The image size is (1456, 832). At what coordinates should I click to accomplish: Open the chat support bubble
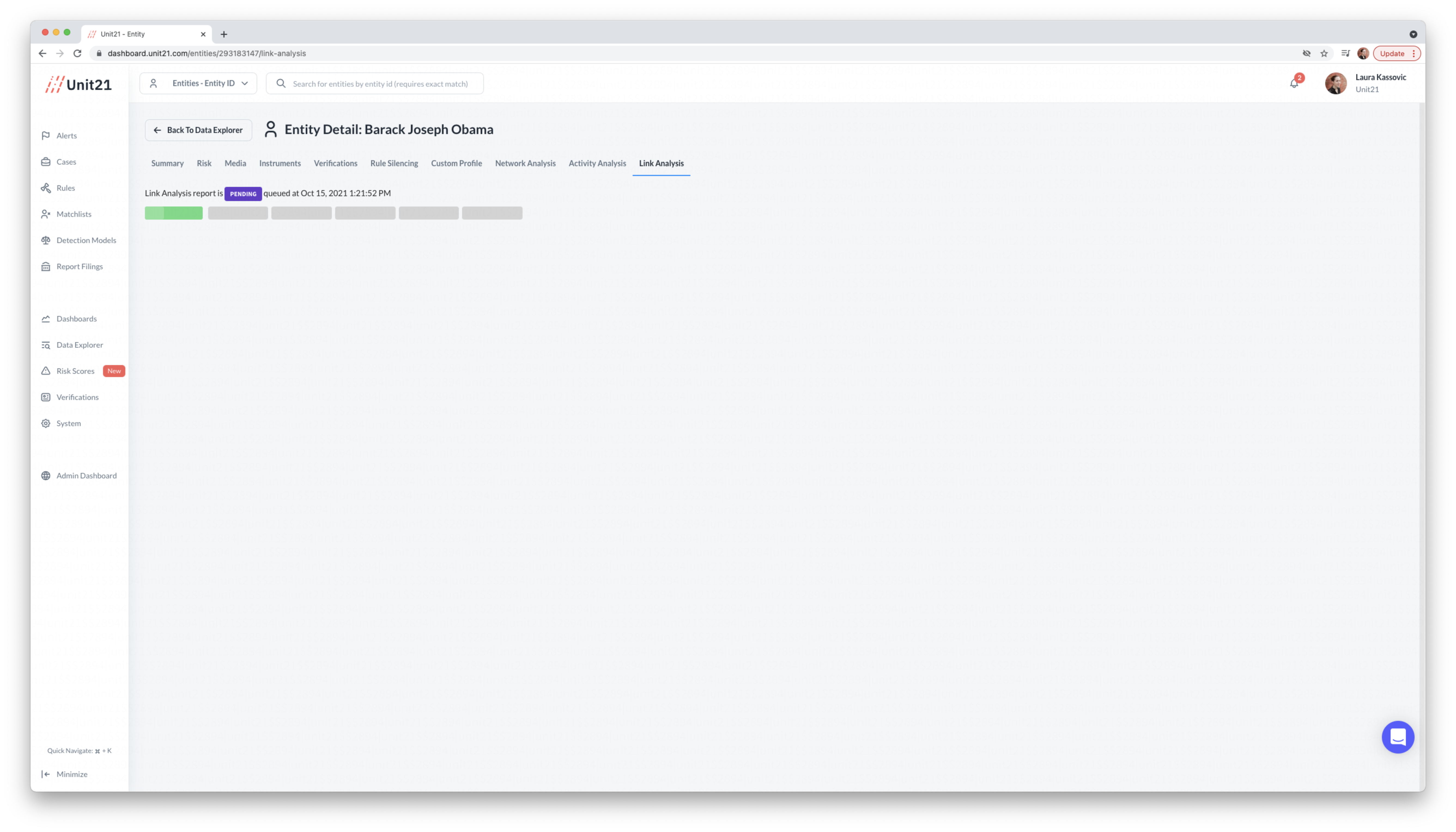(x=1397, y=737)
